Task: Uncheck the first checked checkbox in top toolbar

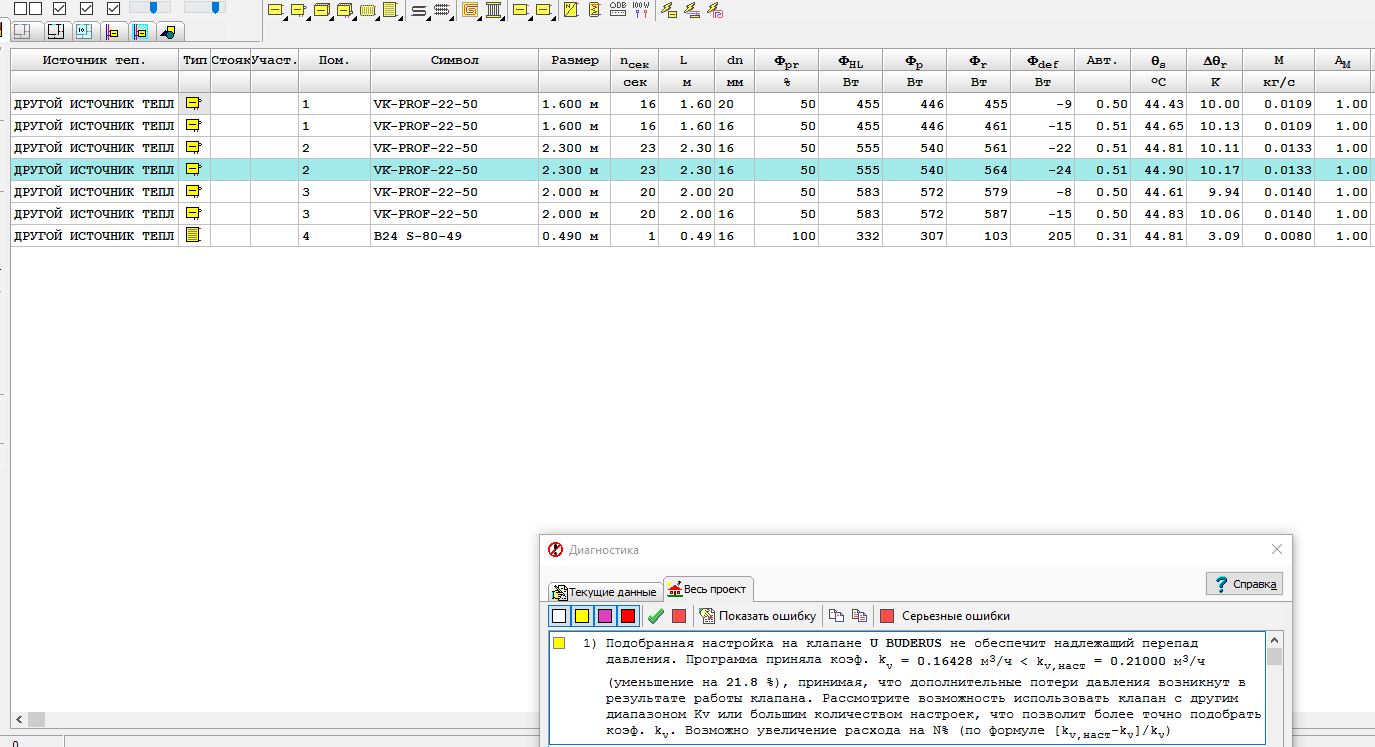Action: tap(59, 8)
